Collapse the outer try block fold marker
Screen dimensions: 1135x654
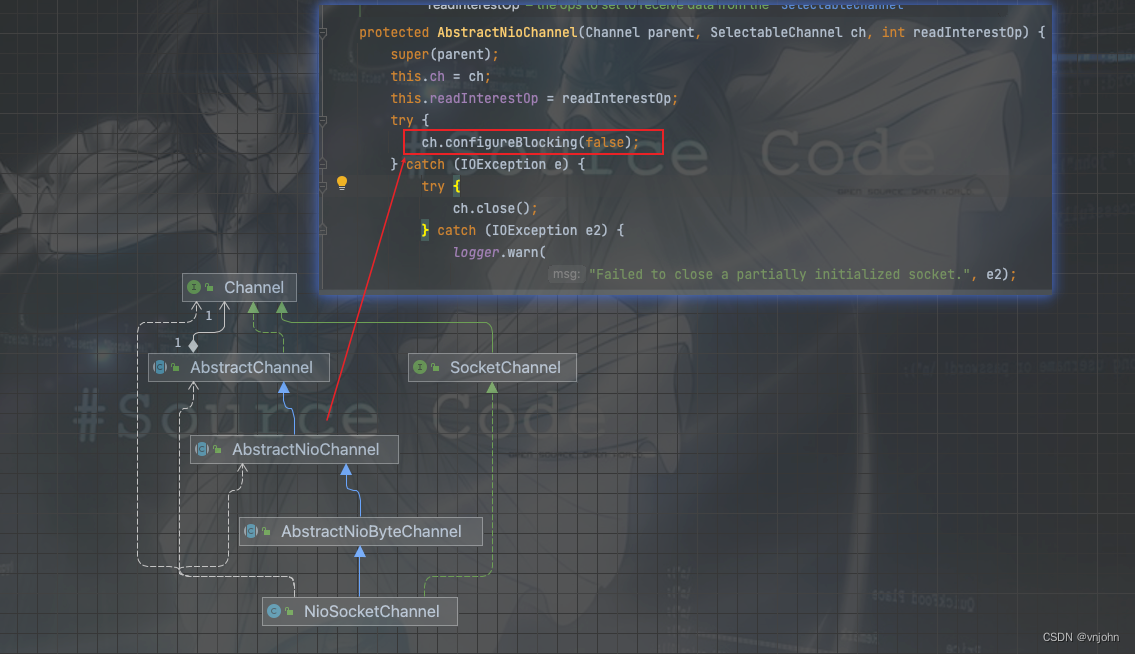(323, 120)
